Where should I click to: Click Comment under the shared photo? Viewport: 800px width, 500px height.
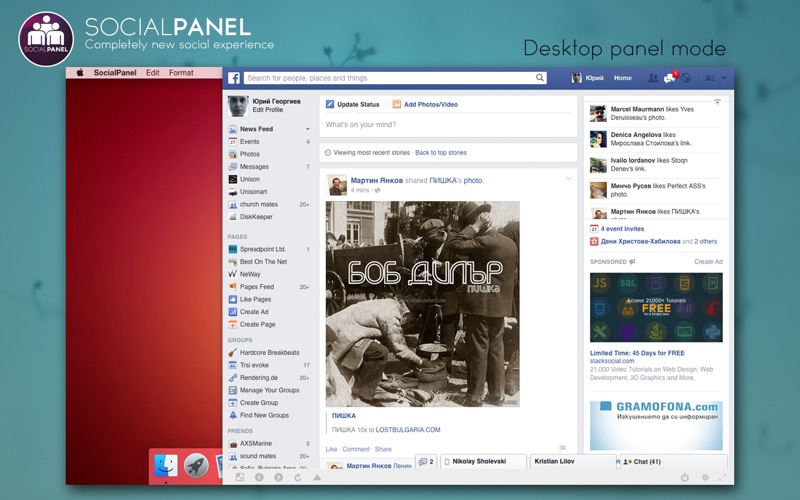pyautogui.click(x=356, y=449)
